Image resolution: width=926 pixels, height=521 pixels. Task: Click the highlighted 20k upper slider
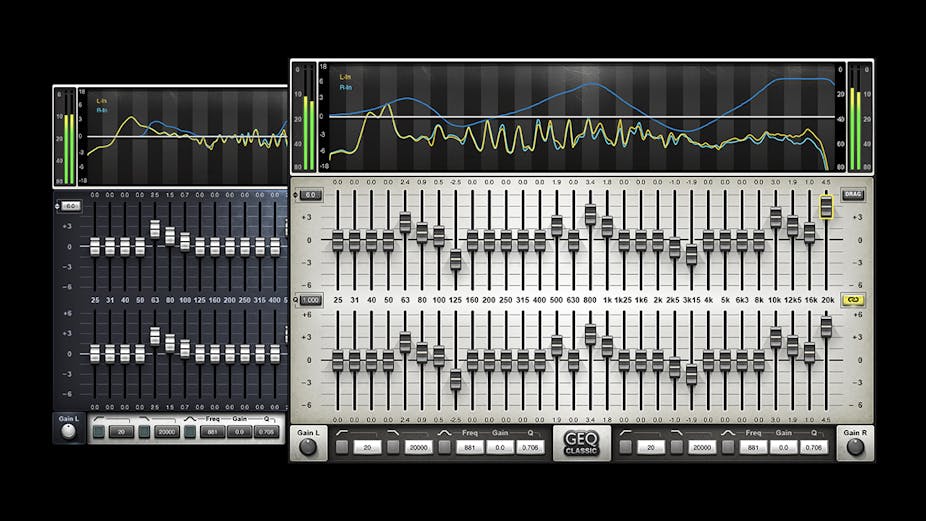826,207
